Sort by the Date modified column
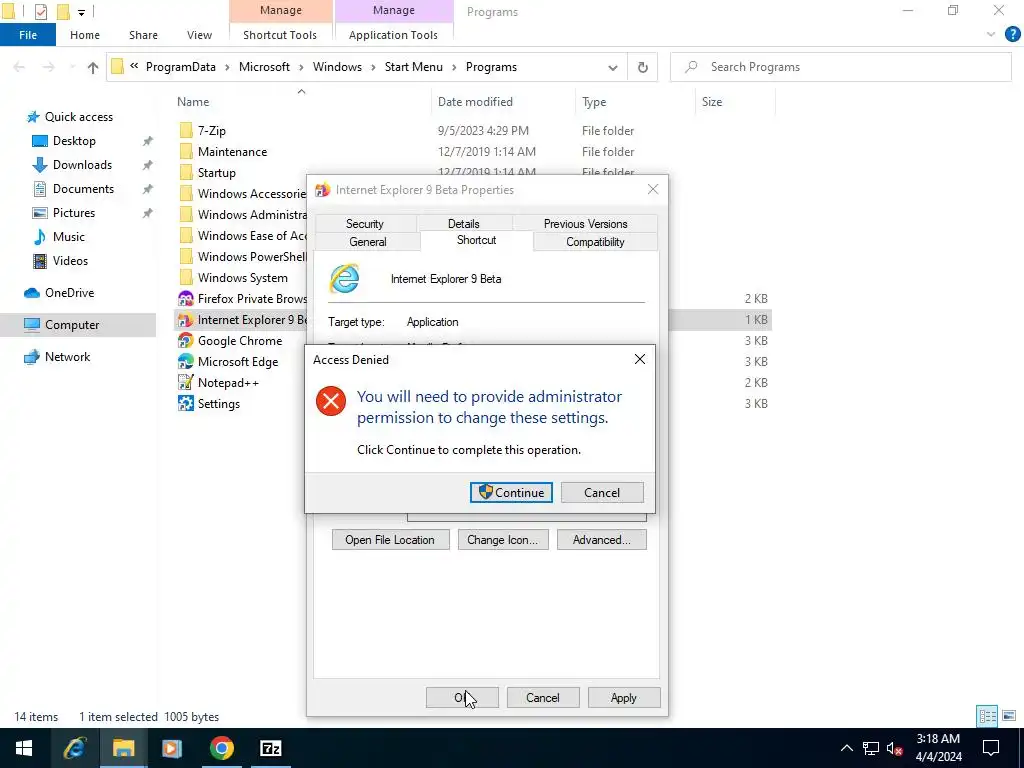1024x768 pixels. (x=475, y=102)
